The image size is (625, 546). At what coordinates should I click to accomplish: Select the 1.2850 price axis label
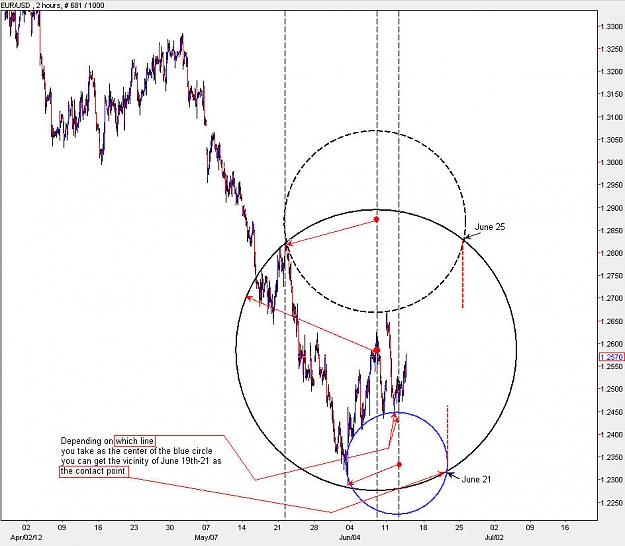pos(612,231)
